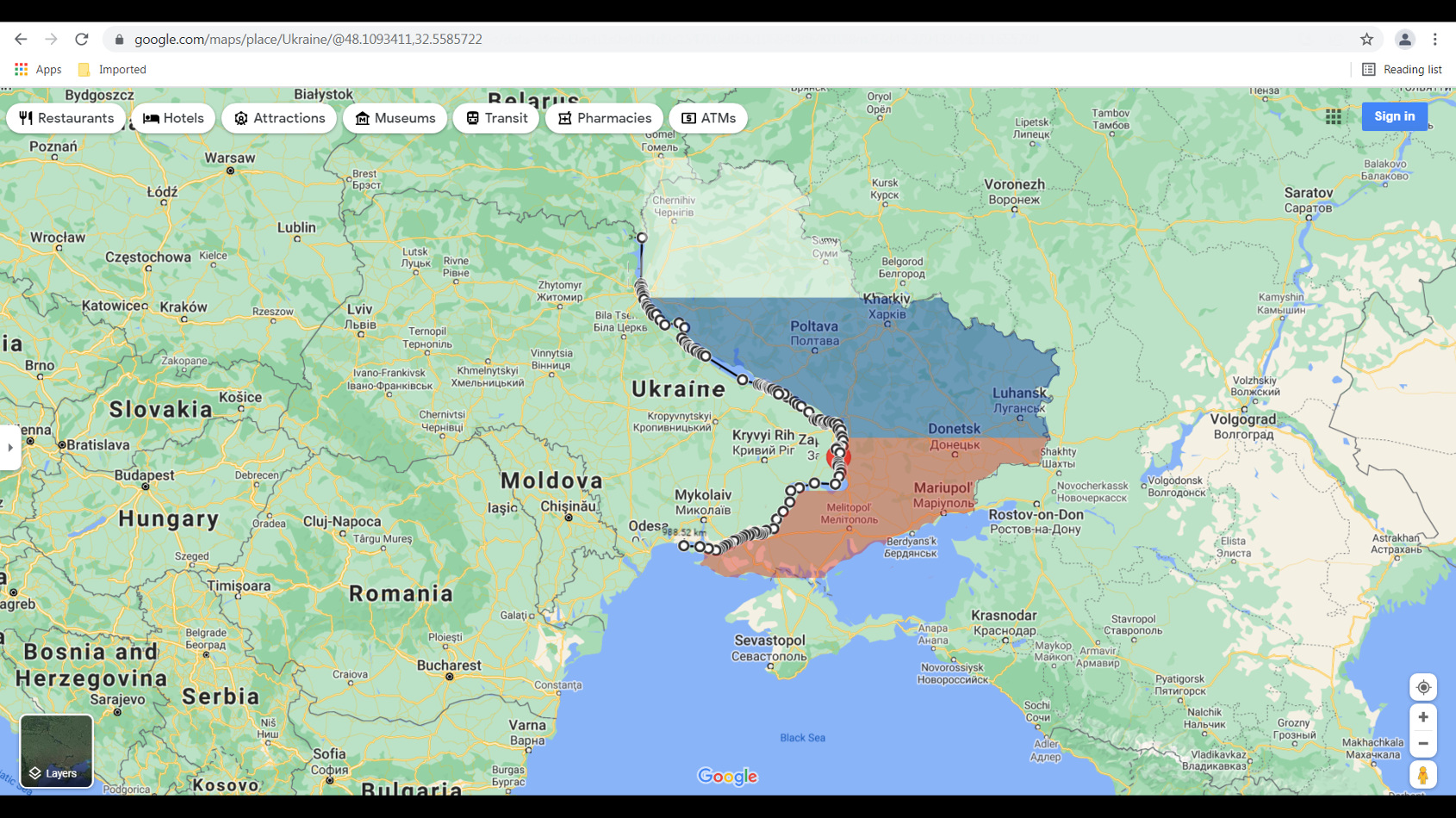Filter map by Restaurants

[66, 118]
